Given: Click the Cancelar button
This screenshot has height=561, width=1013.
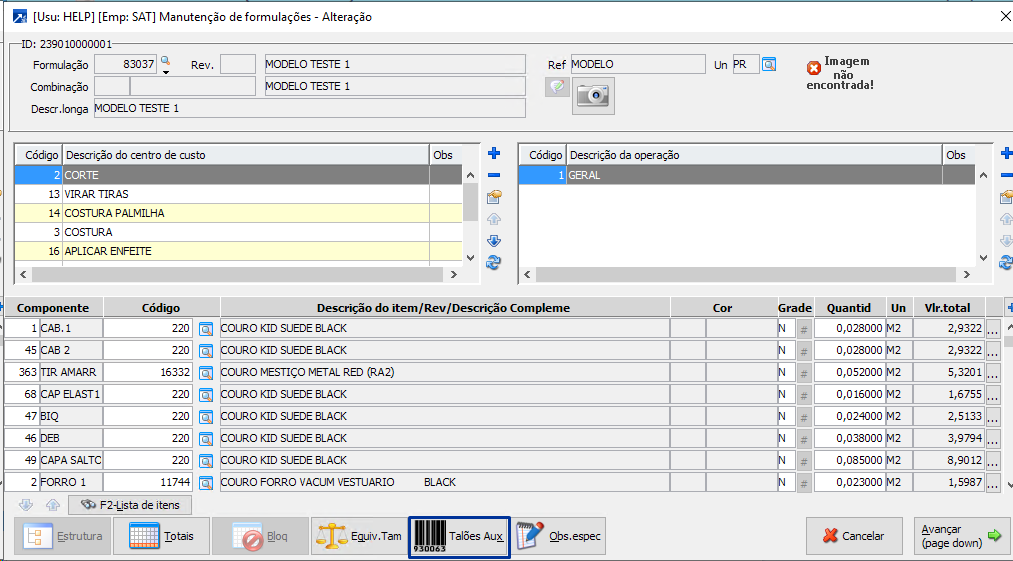Looking at the screenshot, I should click(x=854, y=536).
